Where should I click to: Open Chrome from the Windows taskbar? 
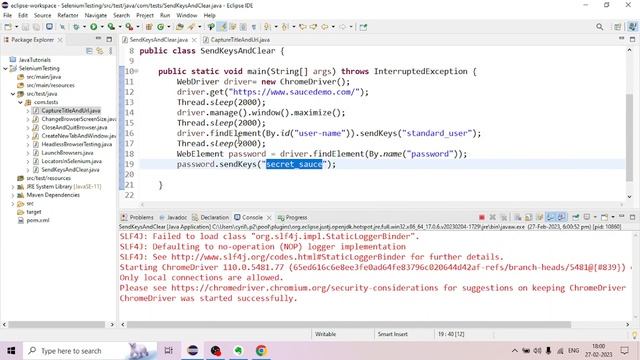click(261, 351)
